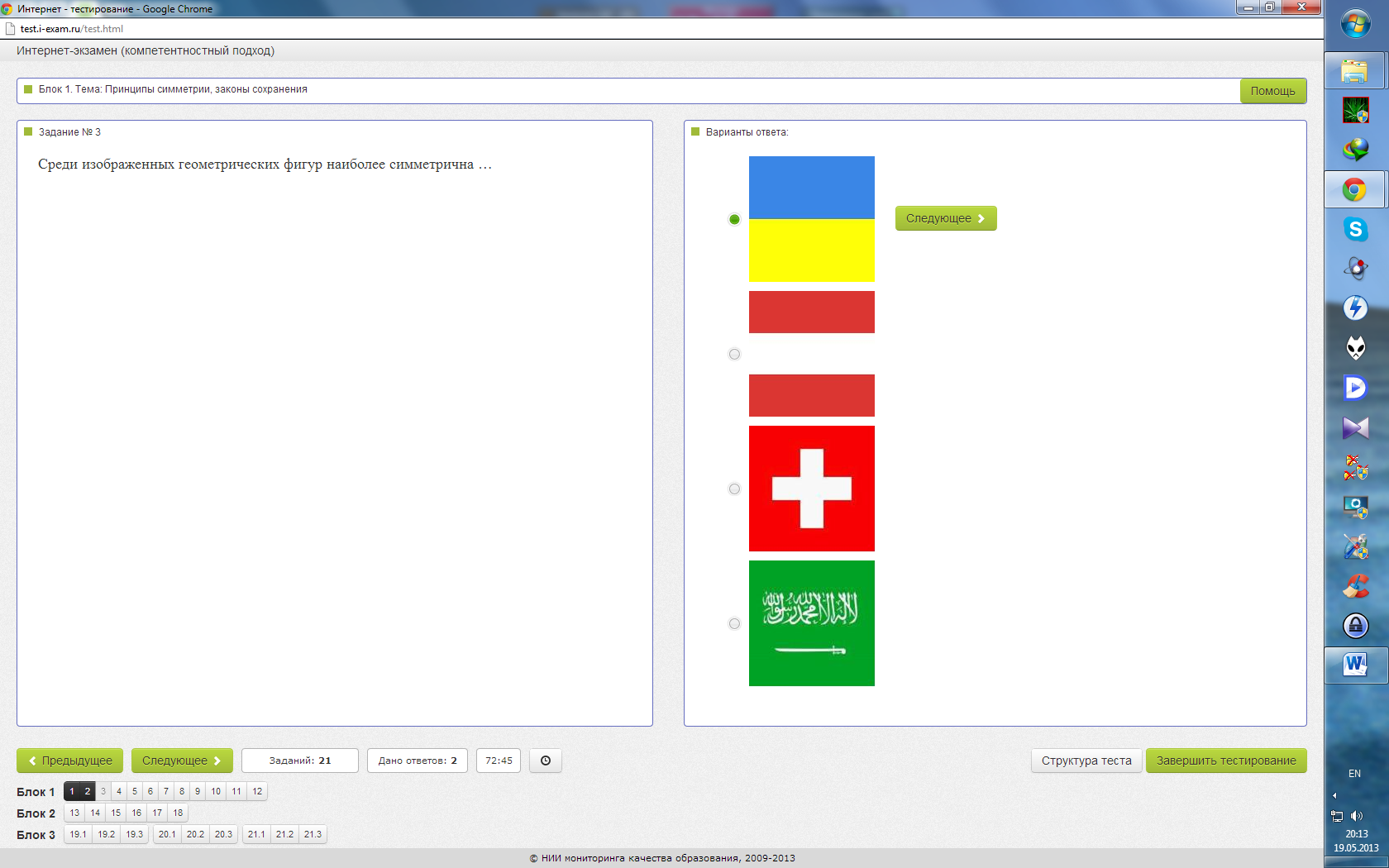
Task: Open question 19.1 in Блок 3
Action: [79, 834]
